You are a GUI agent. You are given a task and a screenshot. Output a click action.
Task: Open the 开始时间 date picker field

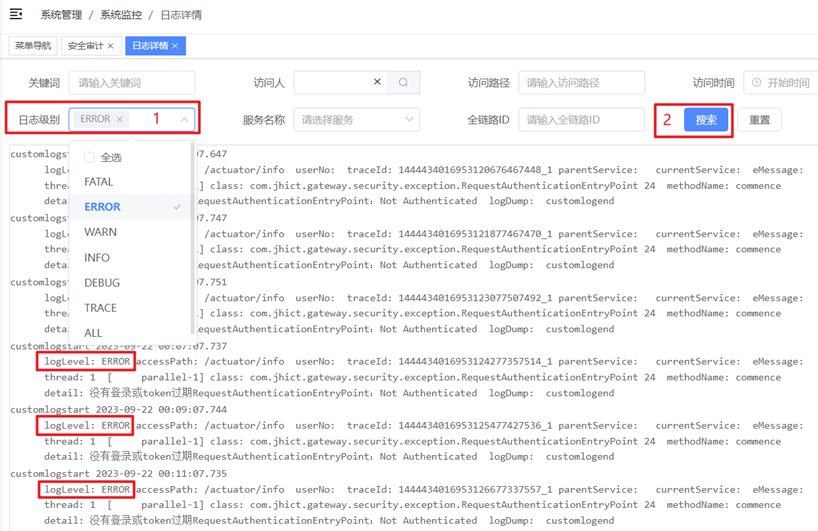[781, 82]
